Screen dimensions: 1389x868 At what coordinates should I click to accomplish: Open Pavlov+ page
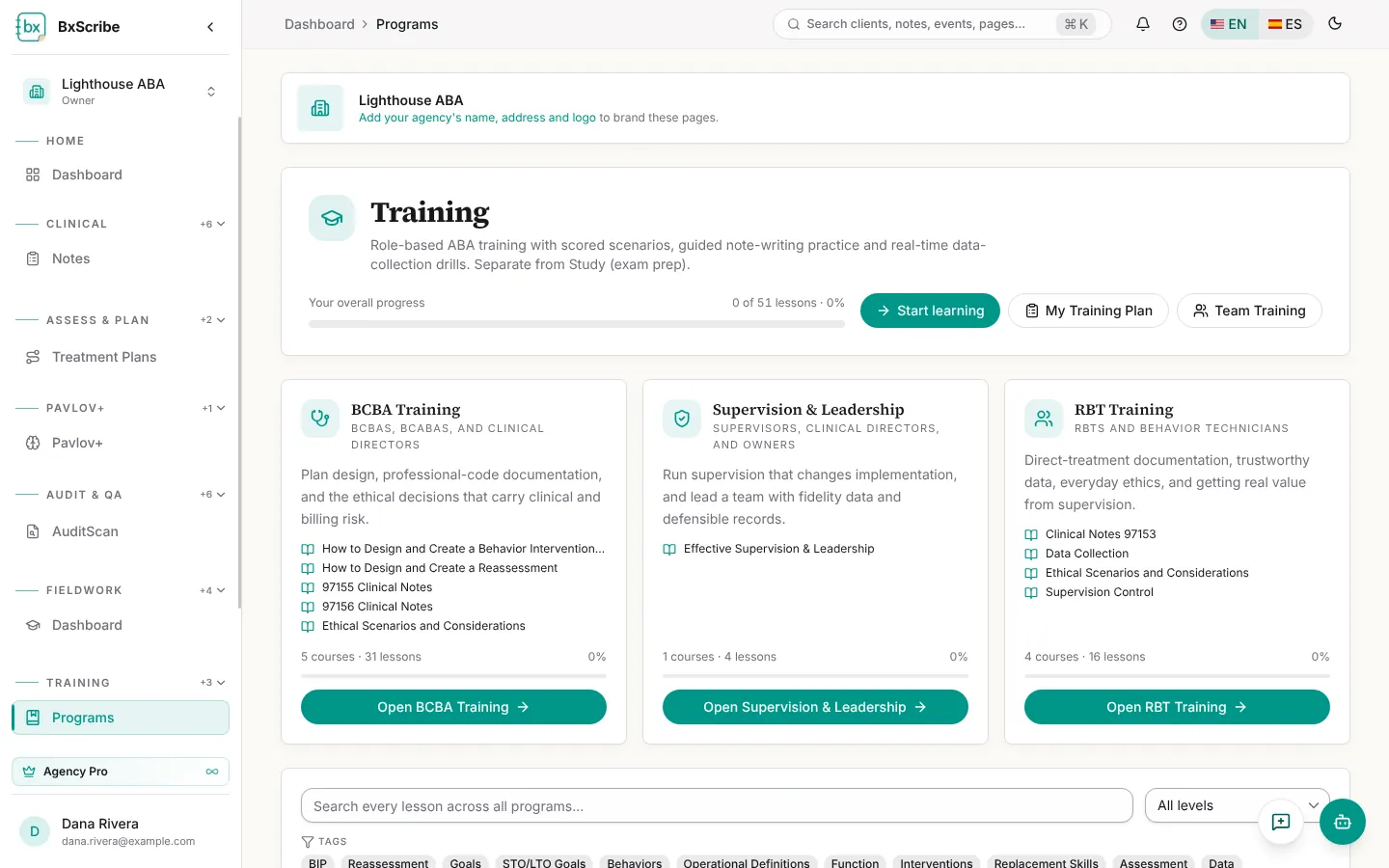(x=121, y=443)
